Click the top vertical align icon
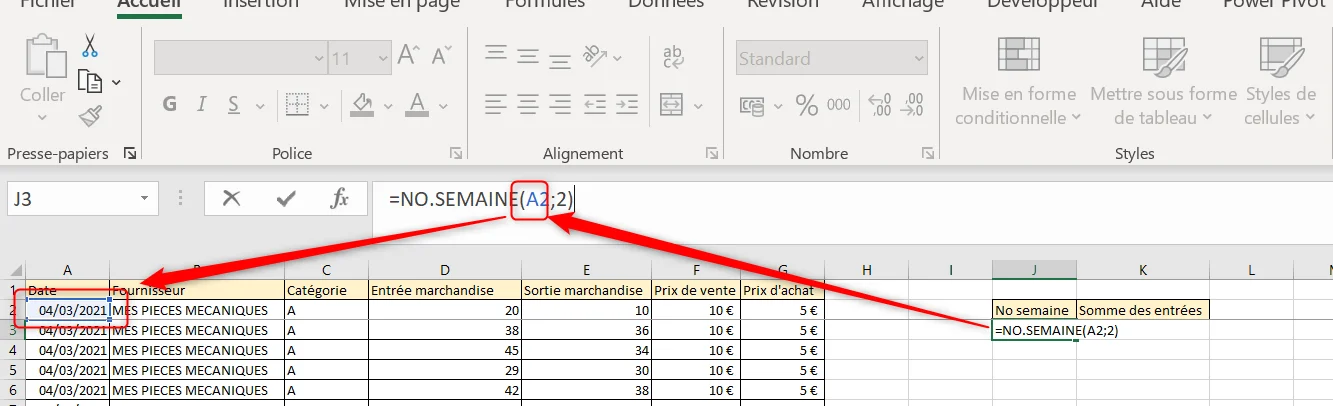The height and width of the screenshot is (406, 1333). [x=496, y=53]
